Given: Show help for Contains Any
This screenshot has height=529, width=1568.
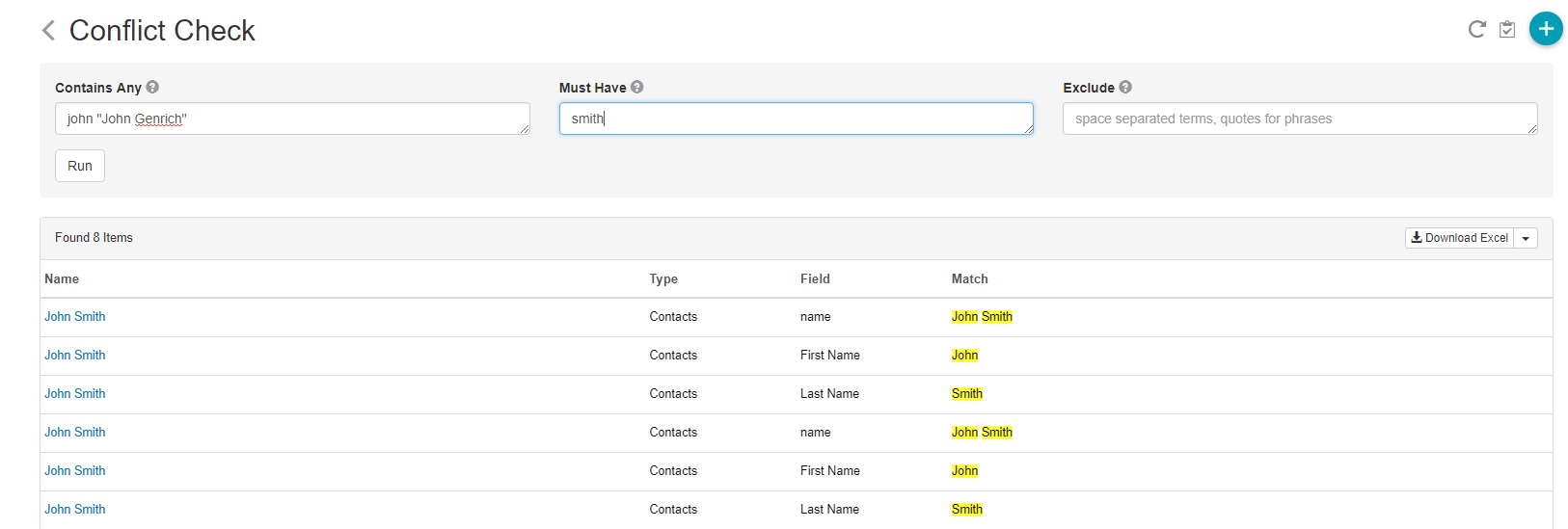Looking at the screenshot, I should (152, 87).
